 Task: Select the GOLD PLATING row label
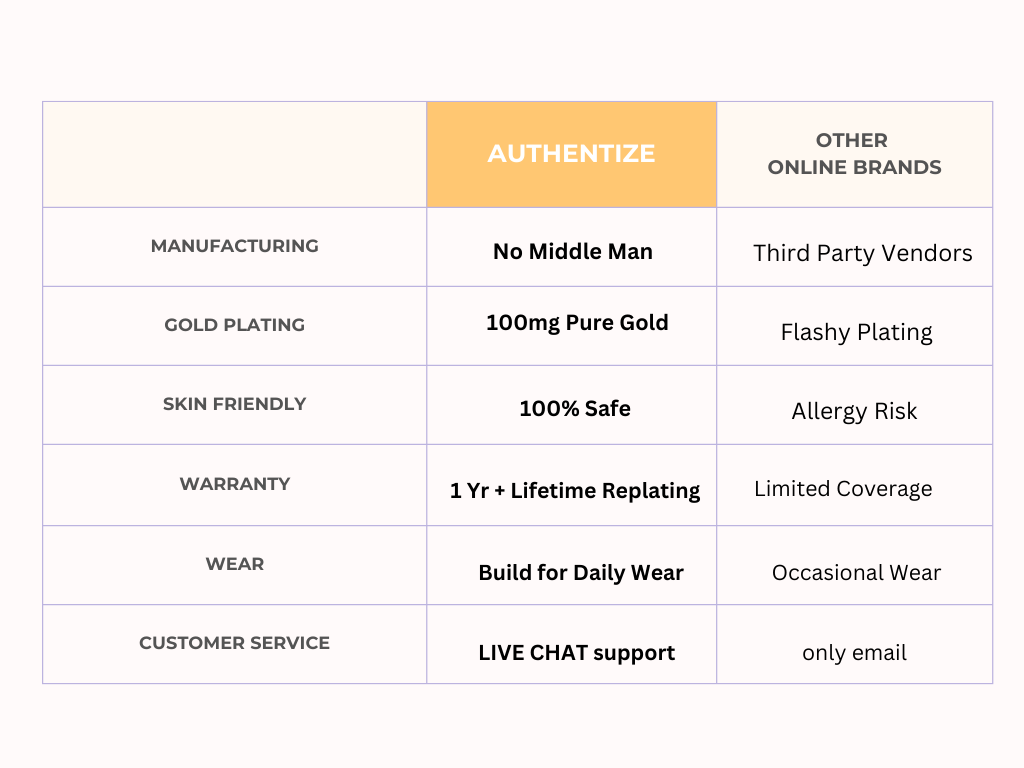pos(235,325)
